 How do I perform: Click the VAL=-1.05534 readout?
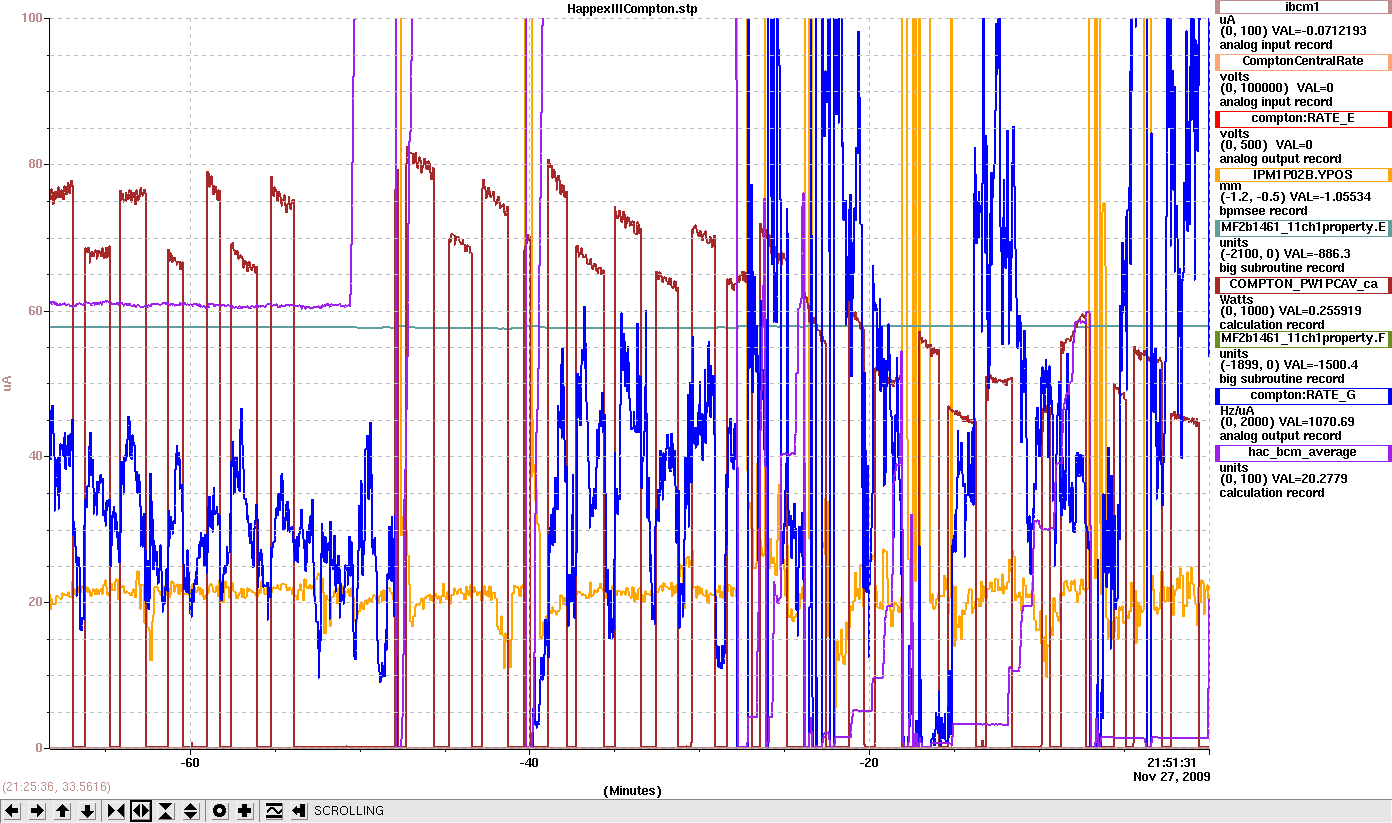(1330, 197)
